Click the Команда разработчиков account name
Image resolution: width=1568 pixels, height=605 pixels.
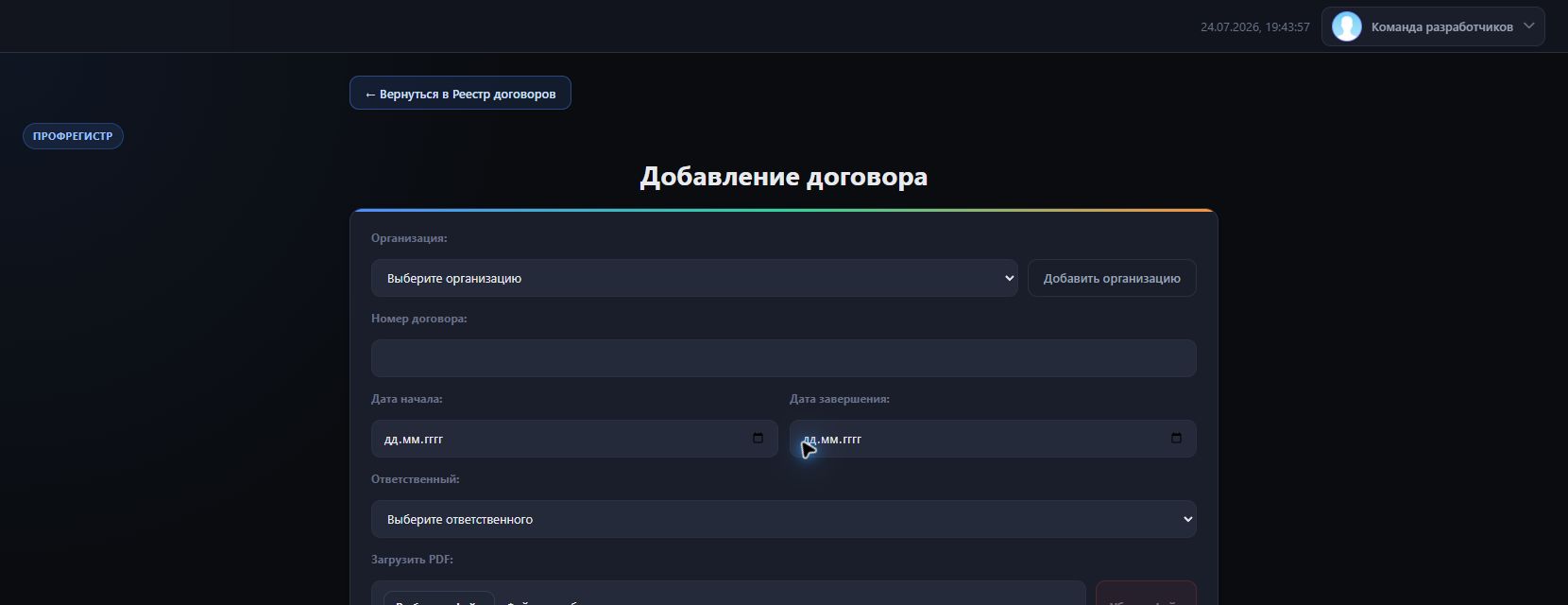point(1441,26)
